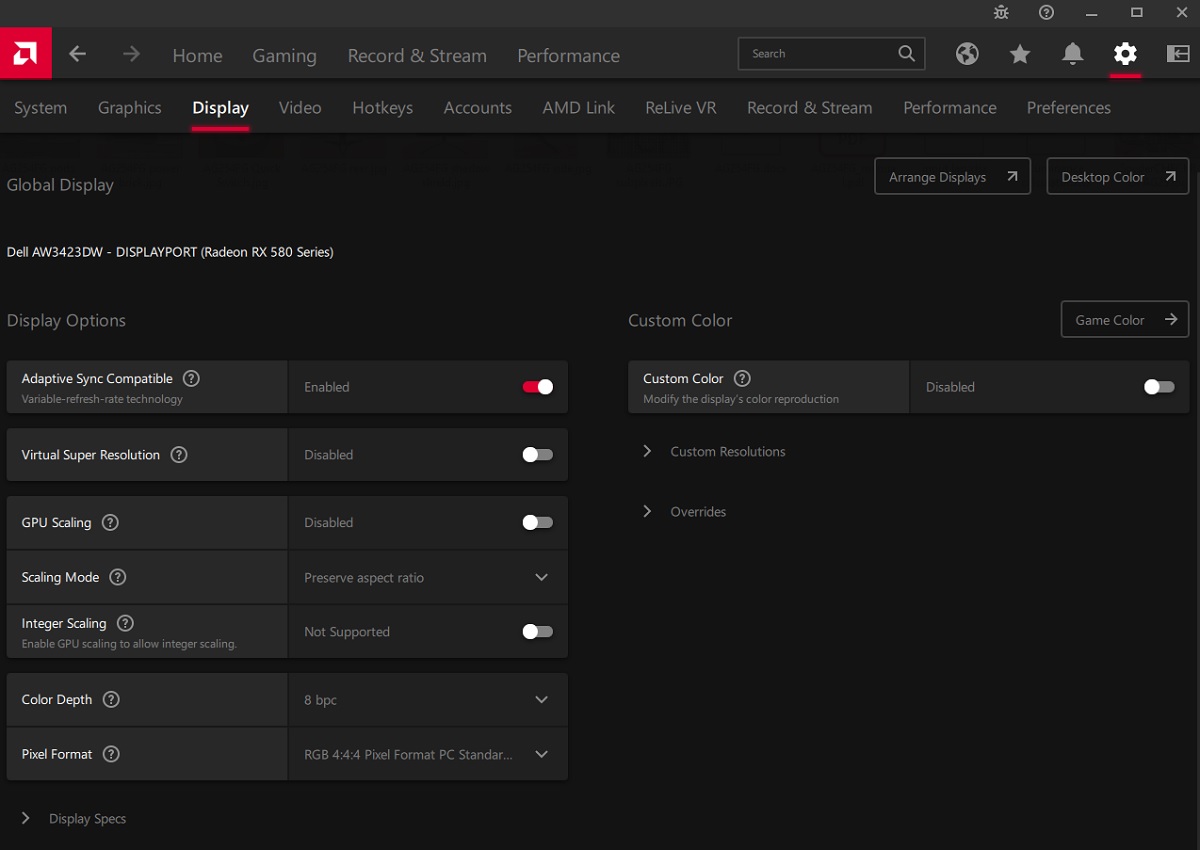
Task: Show help for Integer Scaling
Action: [125, 623]
